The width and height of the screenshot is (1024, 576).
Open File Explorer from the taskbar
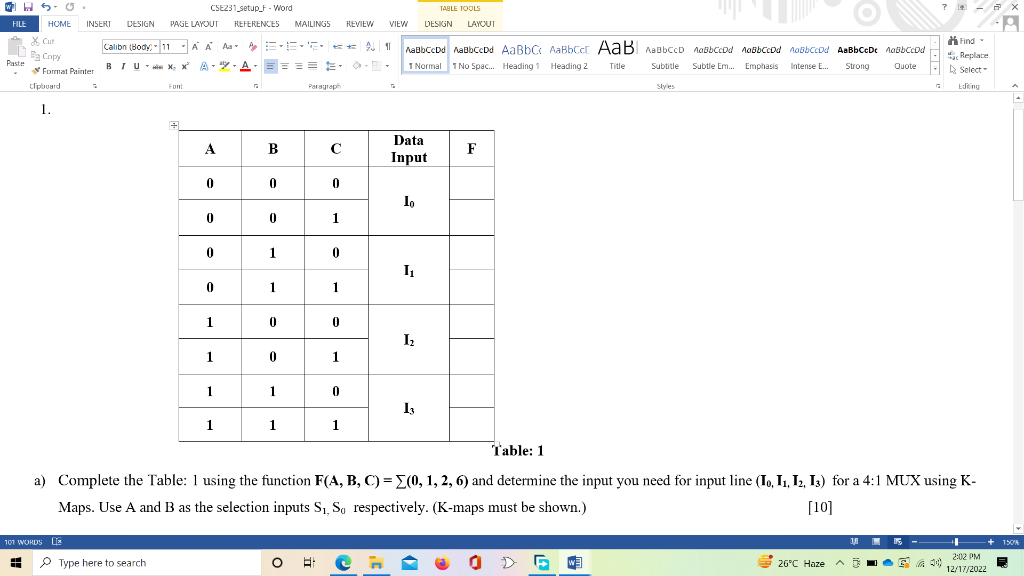[x=376, y=562]
